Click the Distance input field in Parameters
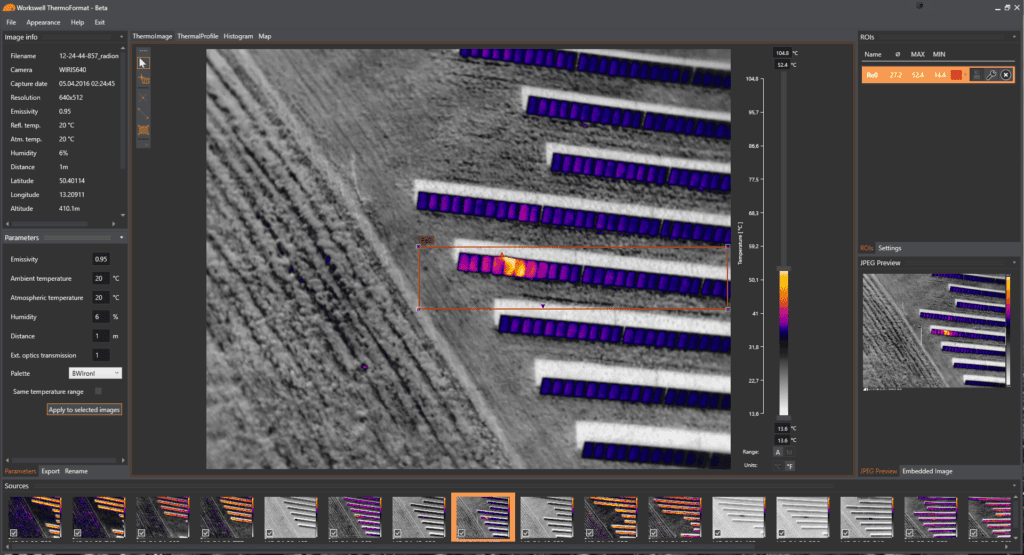Image resolution: width=1024 pixels, height=555 pixels. tap(101, 336)
